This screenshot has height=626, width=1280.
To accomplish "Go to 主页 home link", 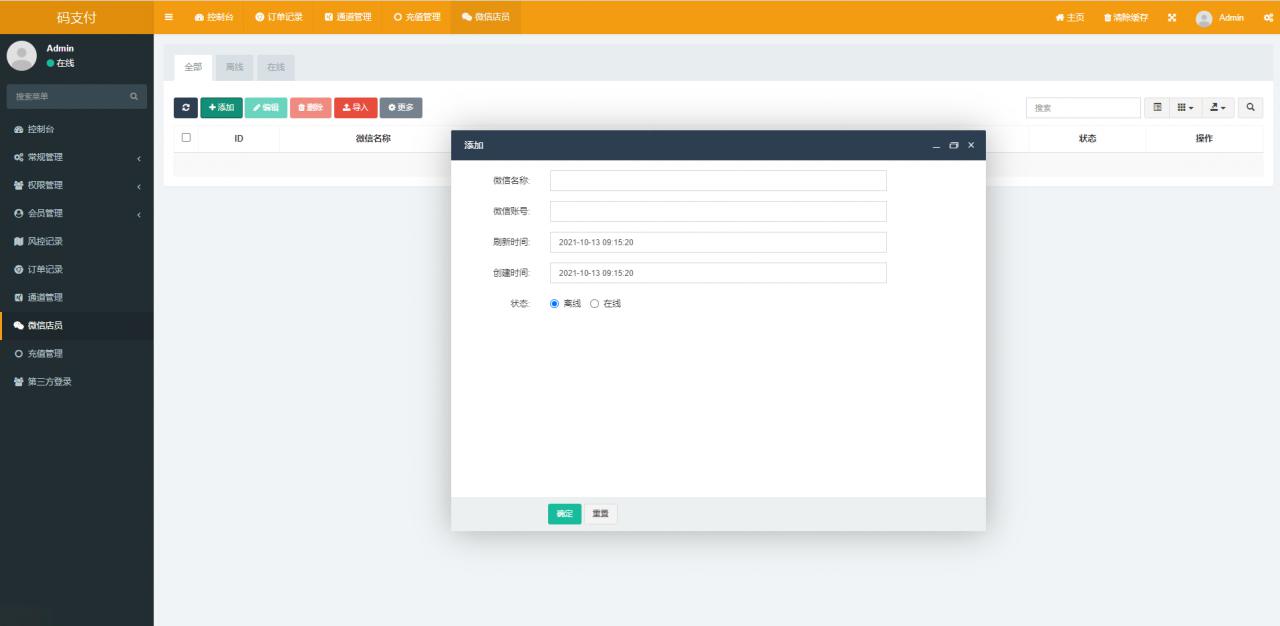I will pyautogui.click(x=1070, y=17).
